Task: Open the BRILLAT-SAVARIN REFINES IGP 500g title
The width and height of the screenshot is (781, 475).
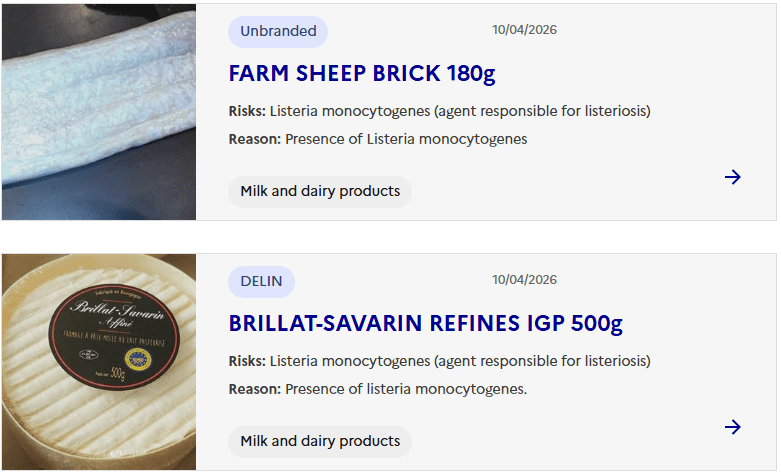Action: point(425,323)
